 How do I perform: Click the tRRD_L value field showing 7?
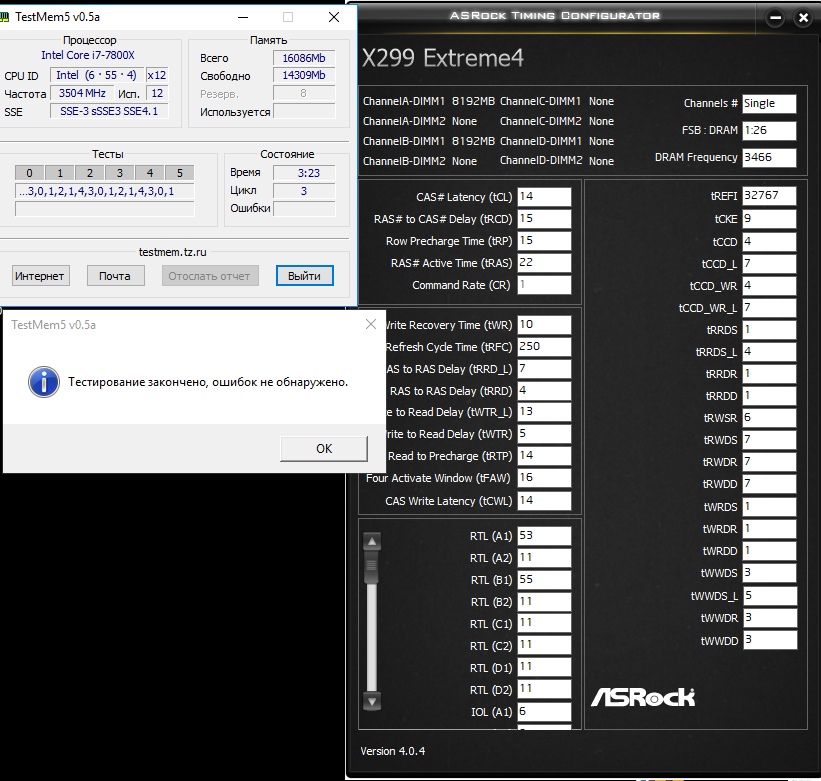point(544,369)
